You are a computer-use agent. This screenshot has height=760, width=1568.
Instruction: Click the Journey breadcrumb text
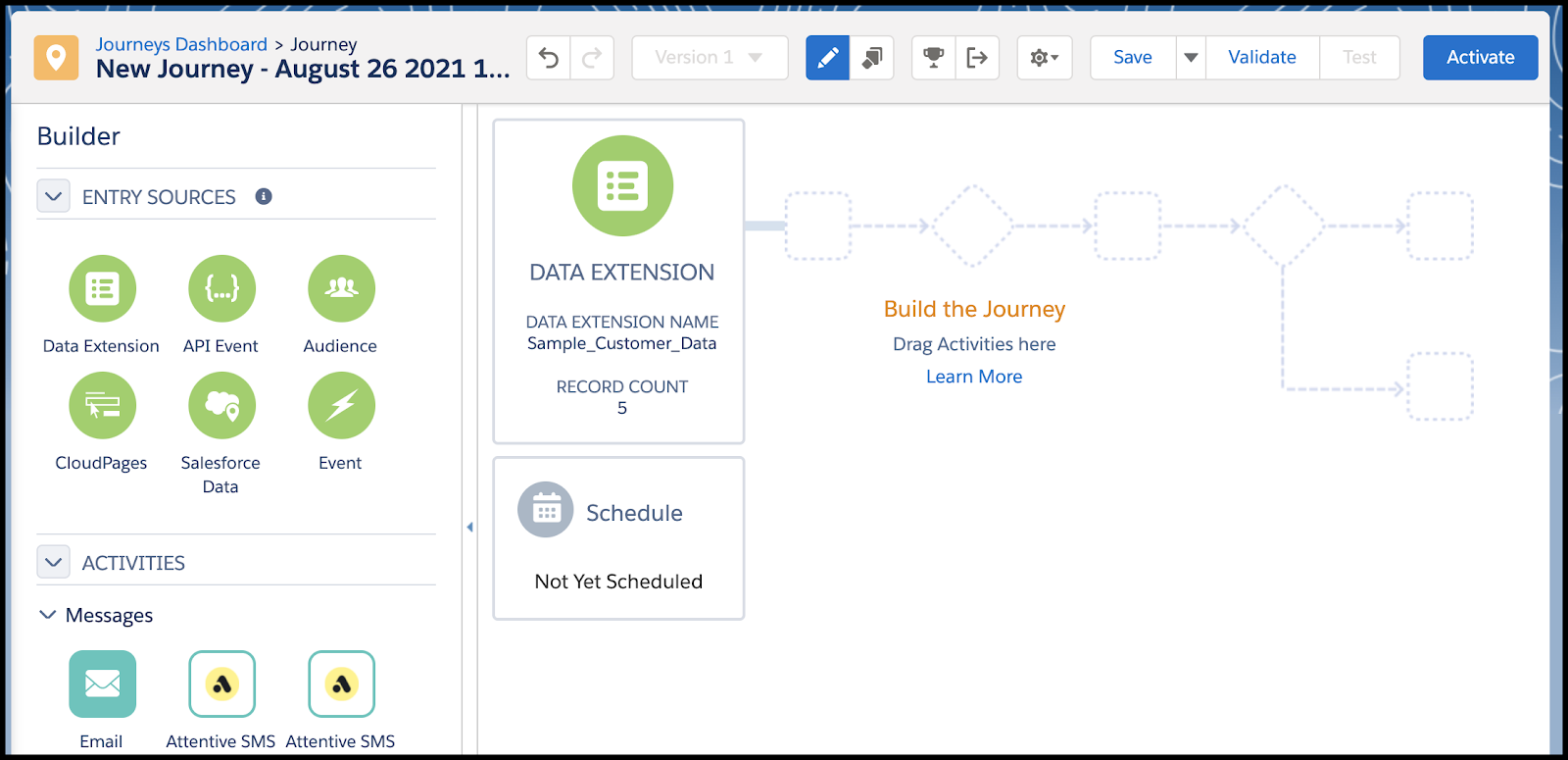click(x=323, y=44)
